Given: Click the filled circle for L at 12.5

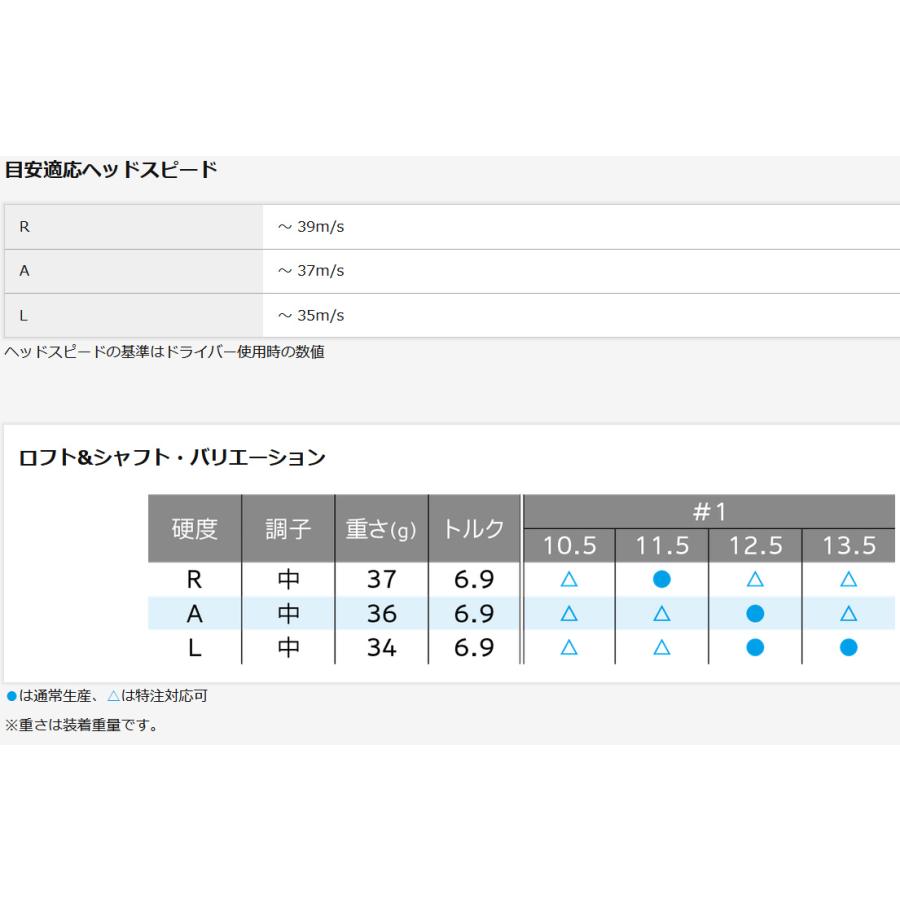Looking at the screenshot, I should coord(755,648).
